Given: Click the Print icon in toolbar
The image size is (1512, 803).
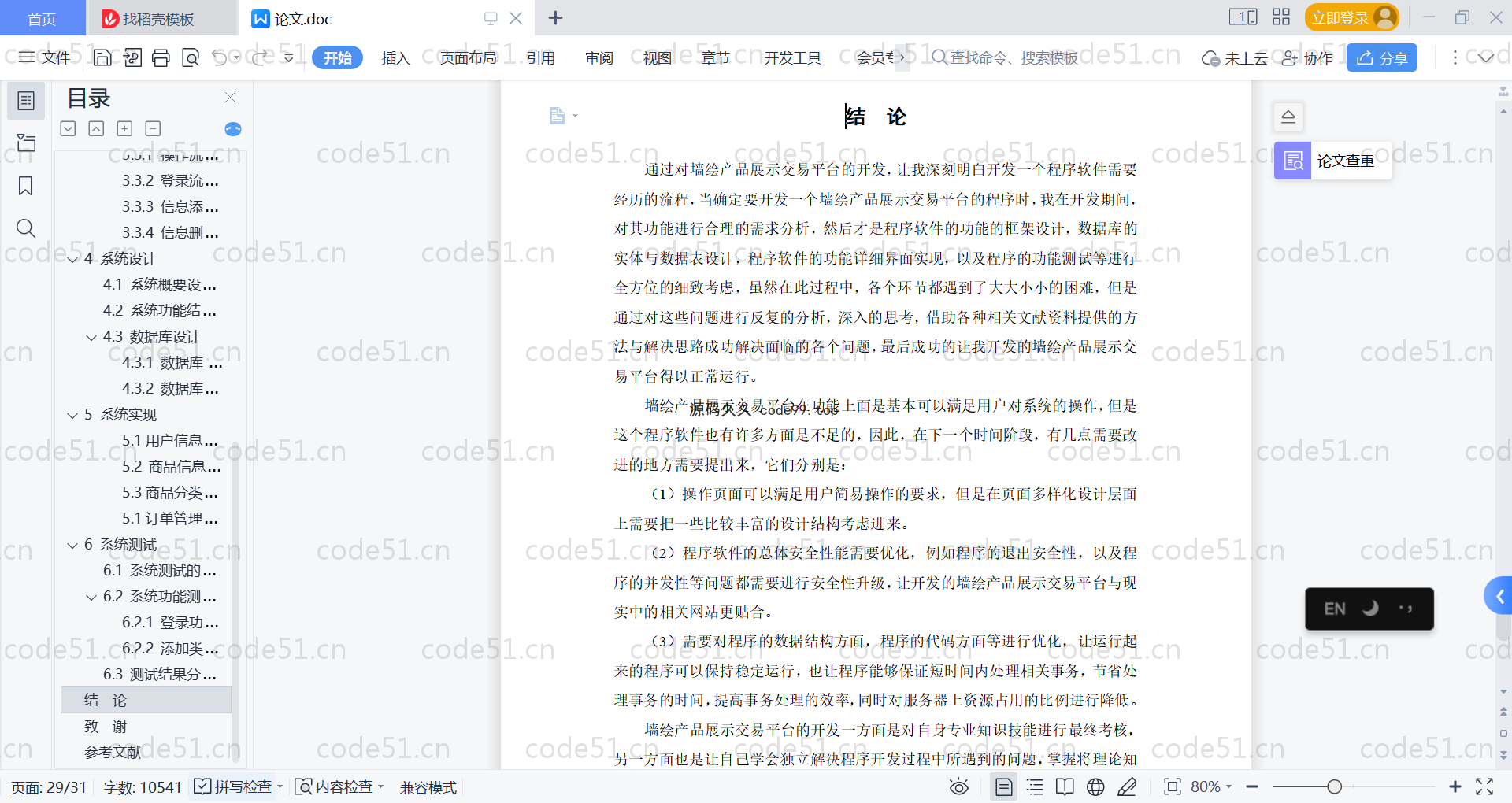Looking at the screenshot, I should 161,57.
